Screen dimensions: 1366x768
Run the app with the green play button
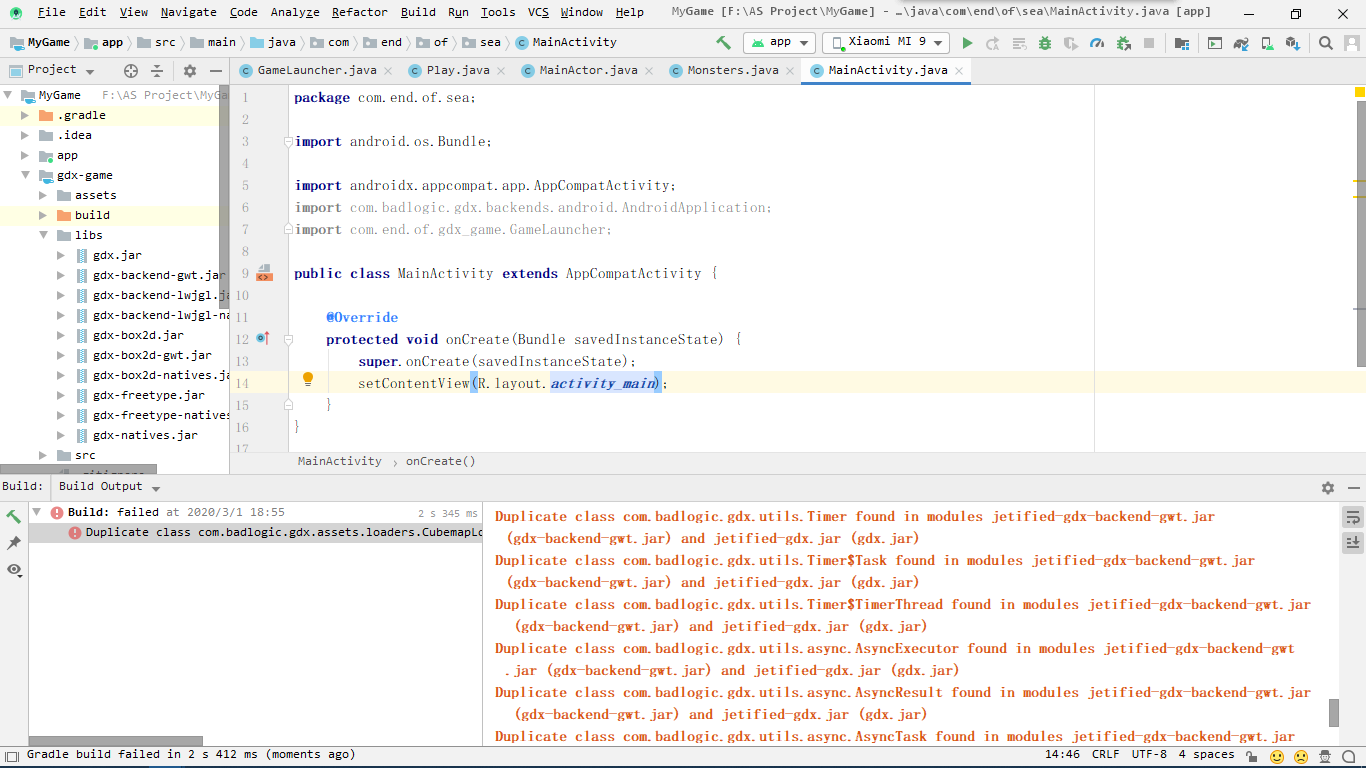coord(967,43)
